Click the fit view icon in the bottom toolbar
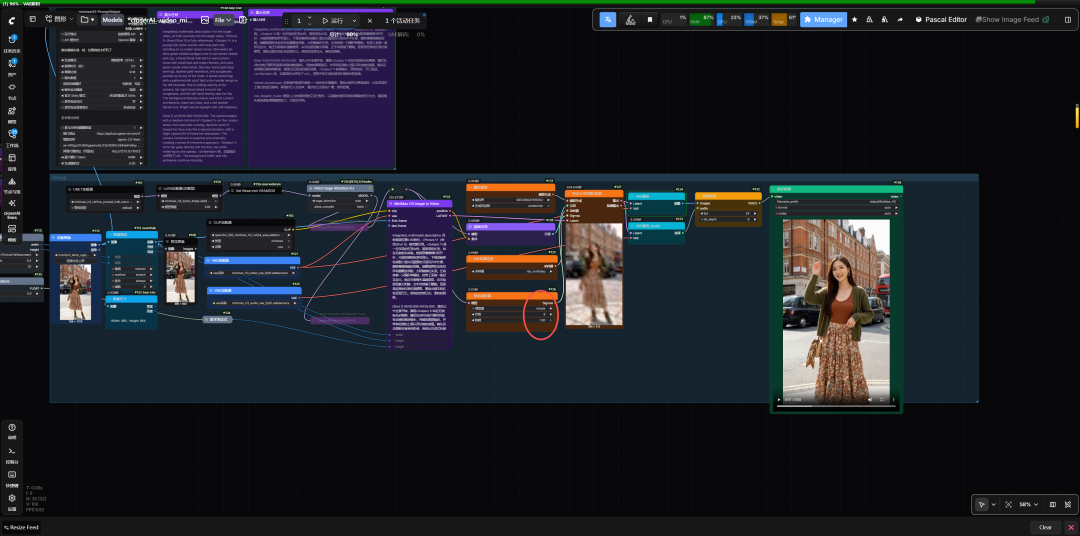The height and width of the screenshot is (536, 1080). (x=1008, y=504)
